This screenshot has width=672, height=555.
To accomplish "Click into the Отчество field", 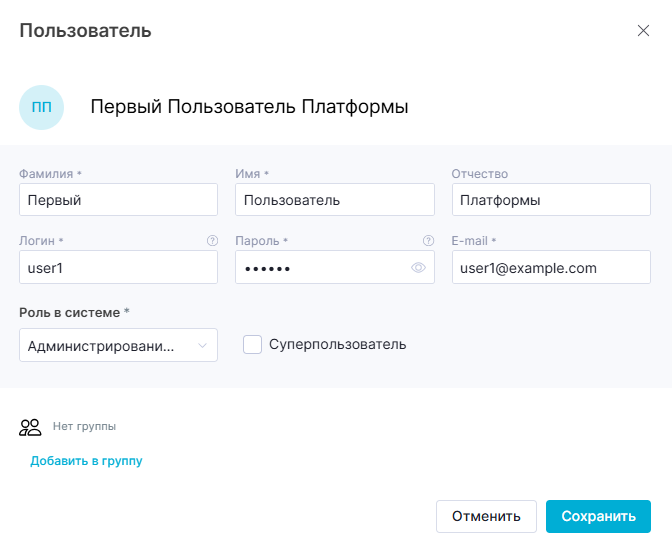I will [550, 200].
